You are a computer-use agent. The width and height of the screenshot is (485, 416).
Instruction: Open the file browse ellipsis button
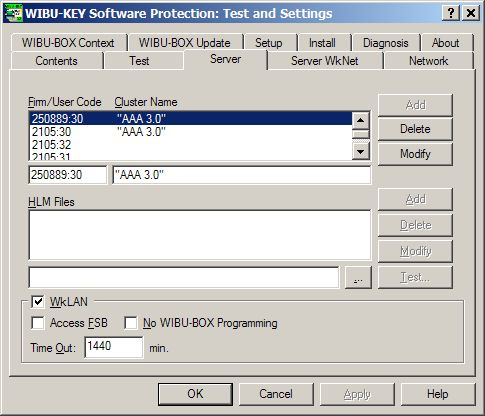358,277
